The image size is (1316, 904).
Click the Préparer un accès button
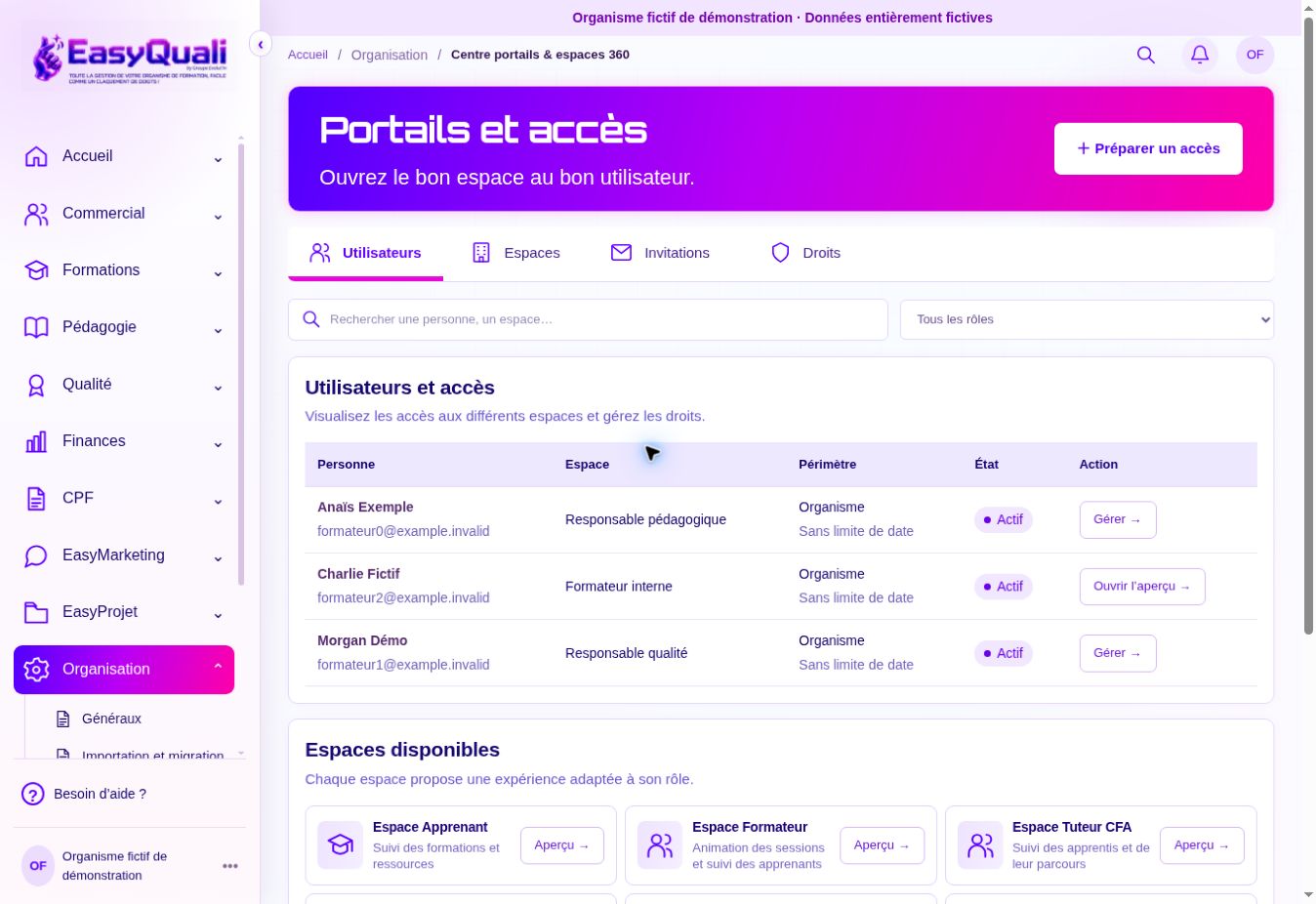point(1148,148)
